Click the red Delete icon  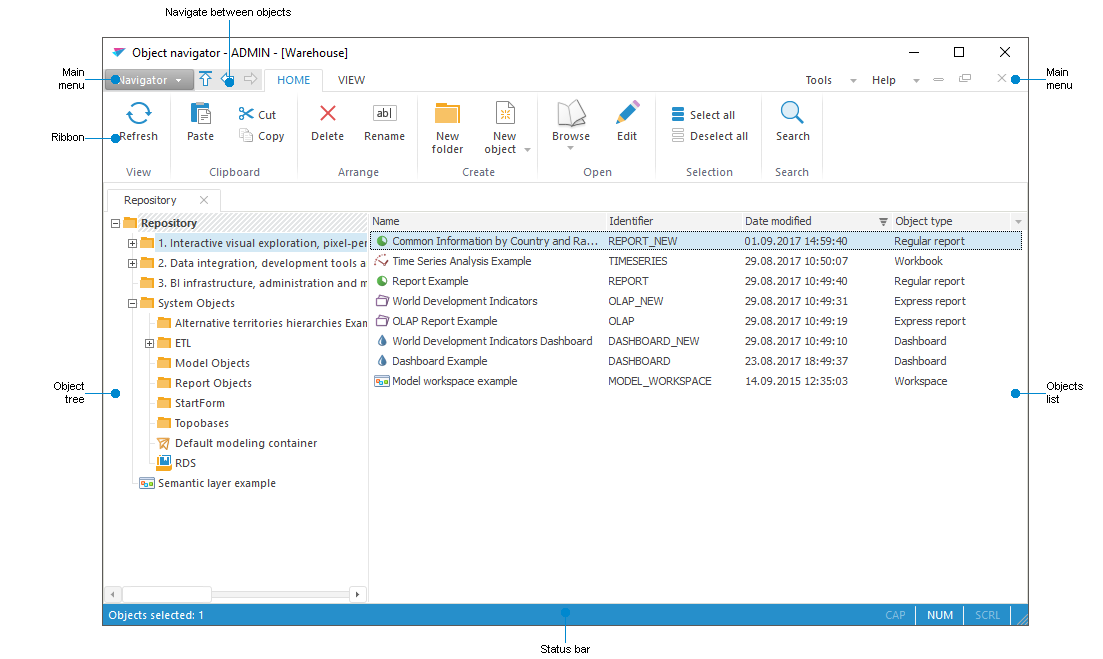[327, 114]
